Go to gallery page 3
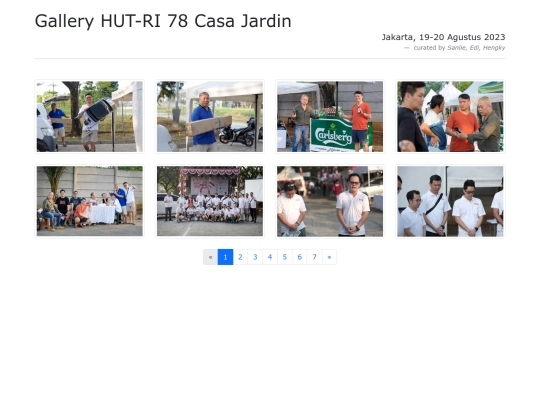 [x=255, y=257]
